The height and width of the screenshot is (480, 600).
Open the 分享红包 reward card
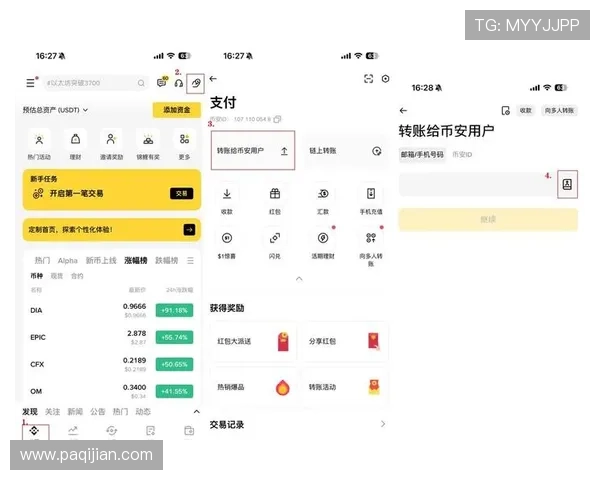(346, 341)
